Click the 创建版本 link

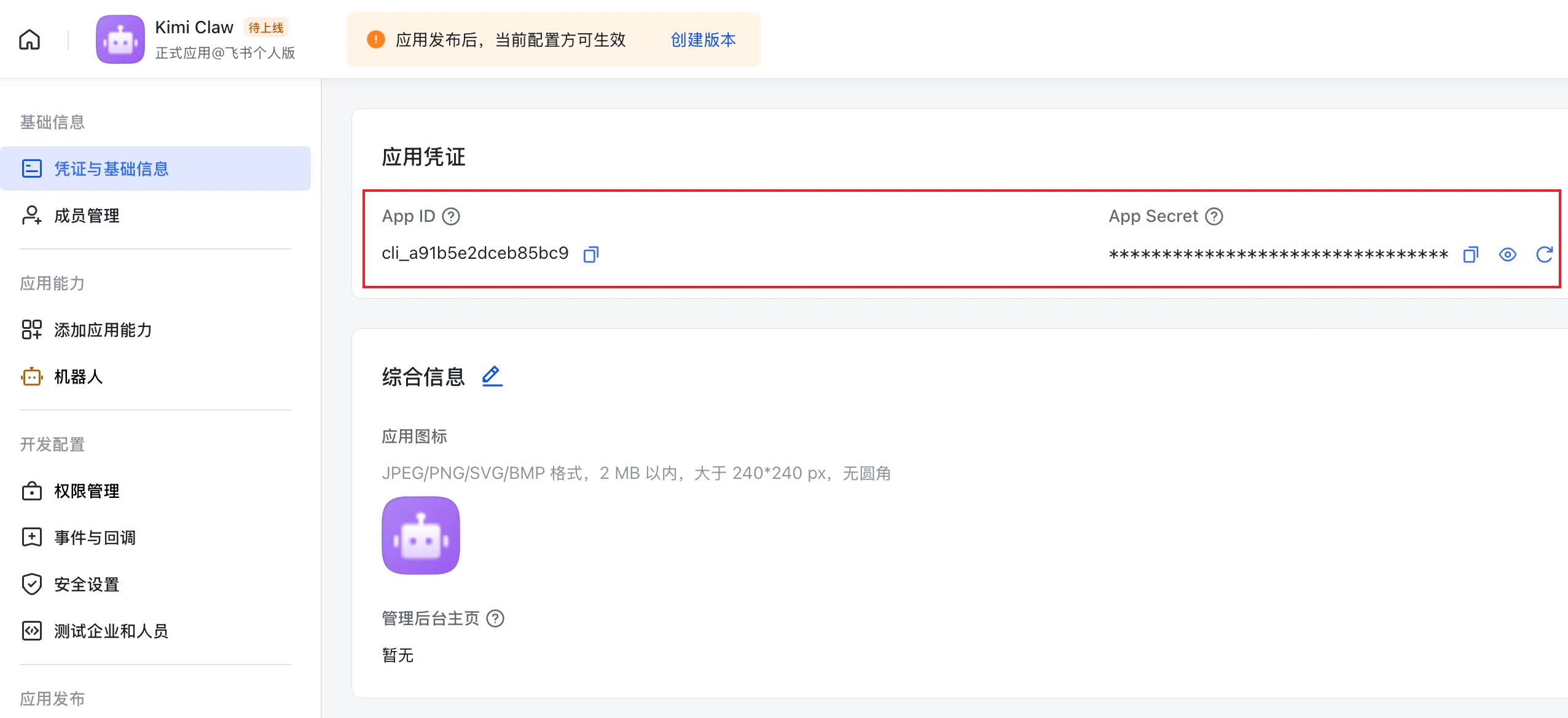click(703, 40)
